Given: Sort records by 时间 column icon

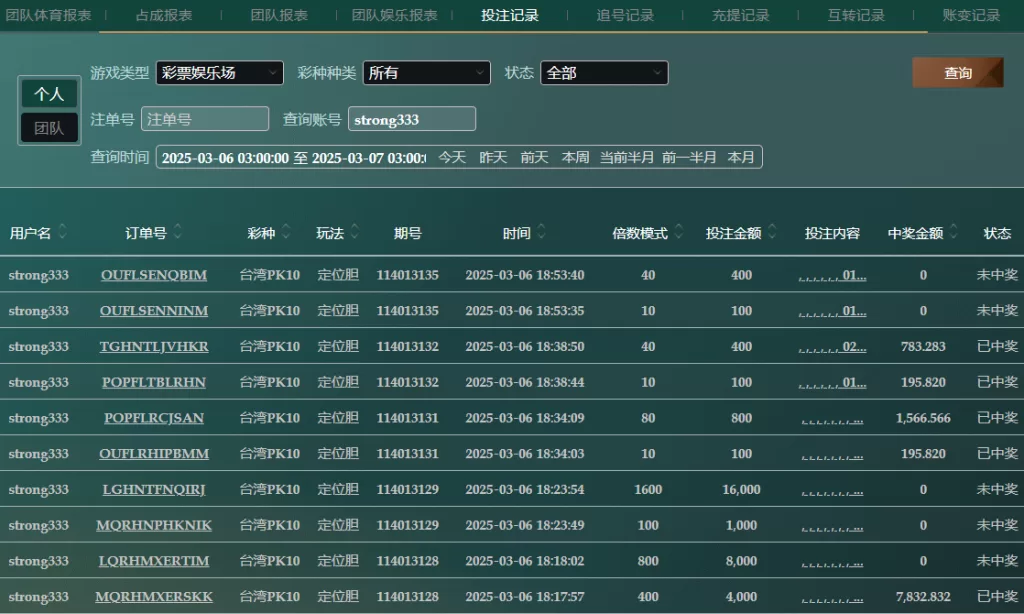Looking at the screenshot, I should [x=542, y=233].
